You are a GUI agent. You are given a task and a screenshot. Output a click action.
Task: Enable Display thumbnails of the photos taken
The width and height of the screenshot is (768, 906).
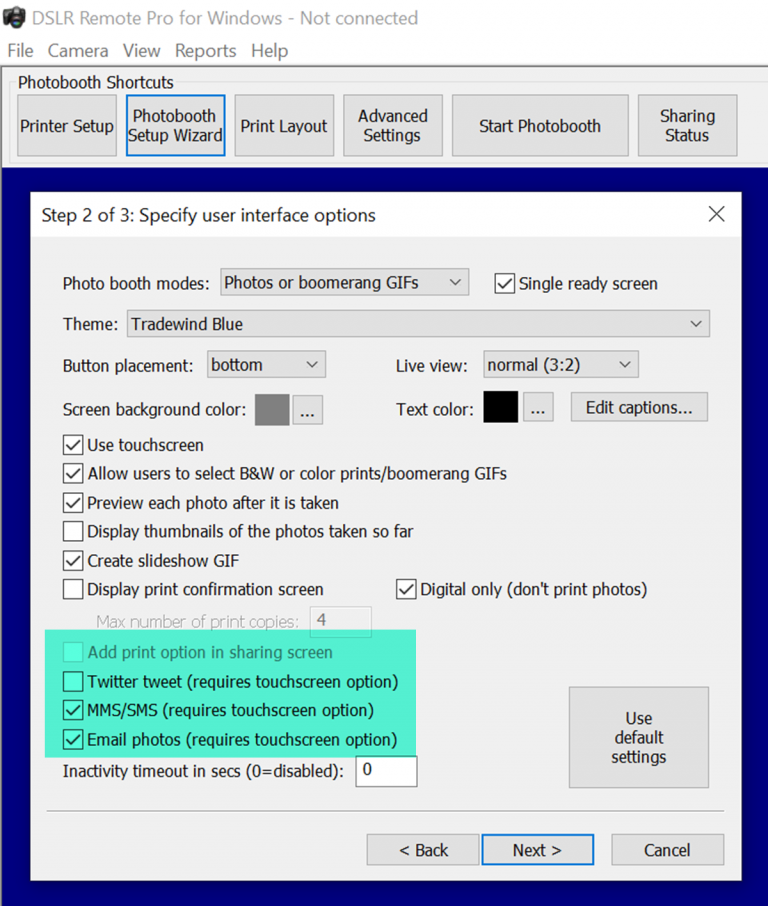[73, 531]
